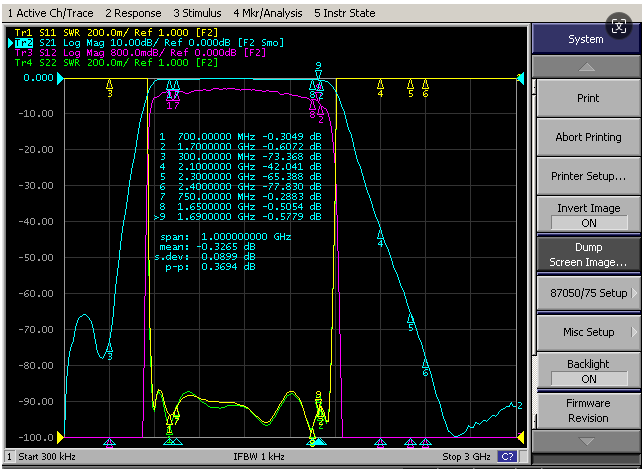Click marker 6 readout -77.830 dB row

tap(241, 187)
